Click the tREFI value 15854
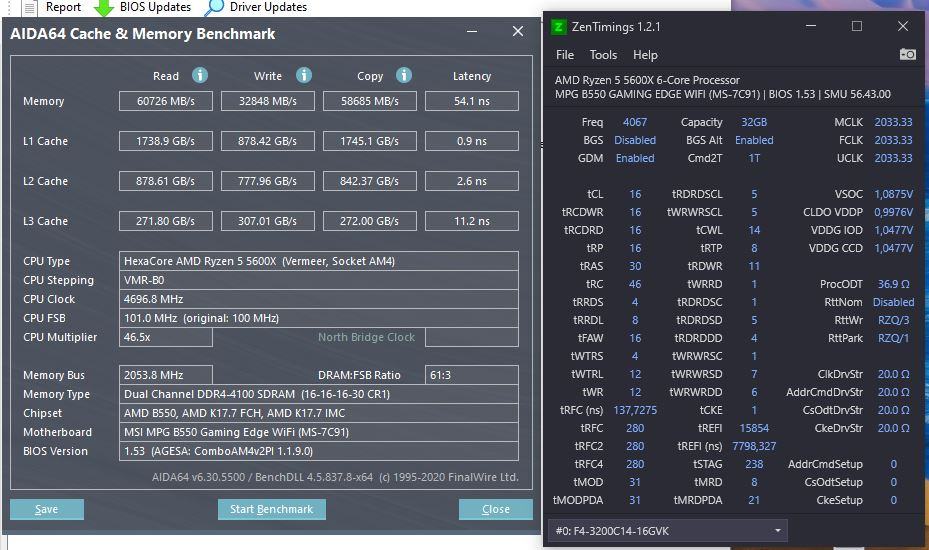The height and width of the screenshot is (550, 929). pyautogui.click(x=754, y=428)
